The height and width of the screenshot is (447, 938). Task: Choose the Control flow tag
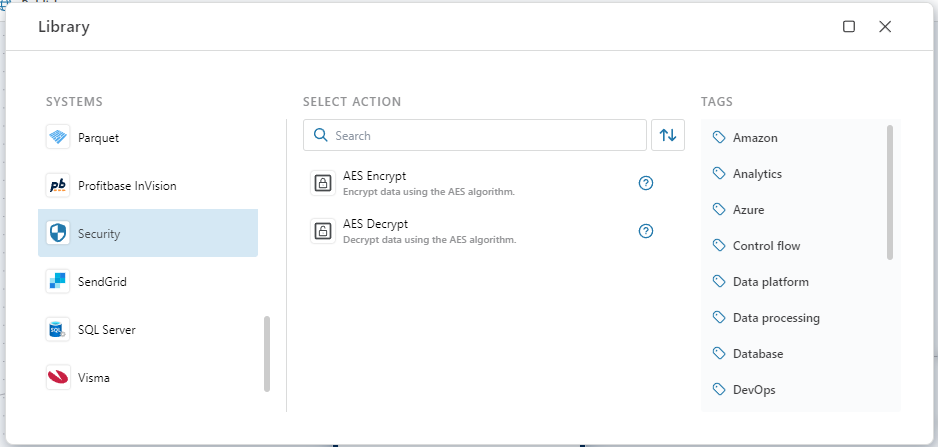pos(766,246)
